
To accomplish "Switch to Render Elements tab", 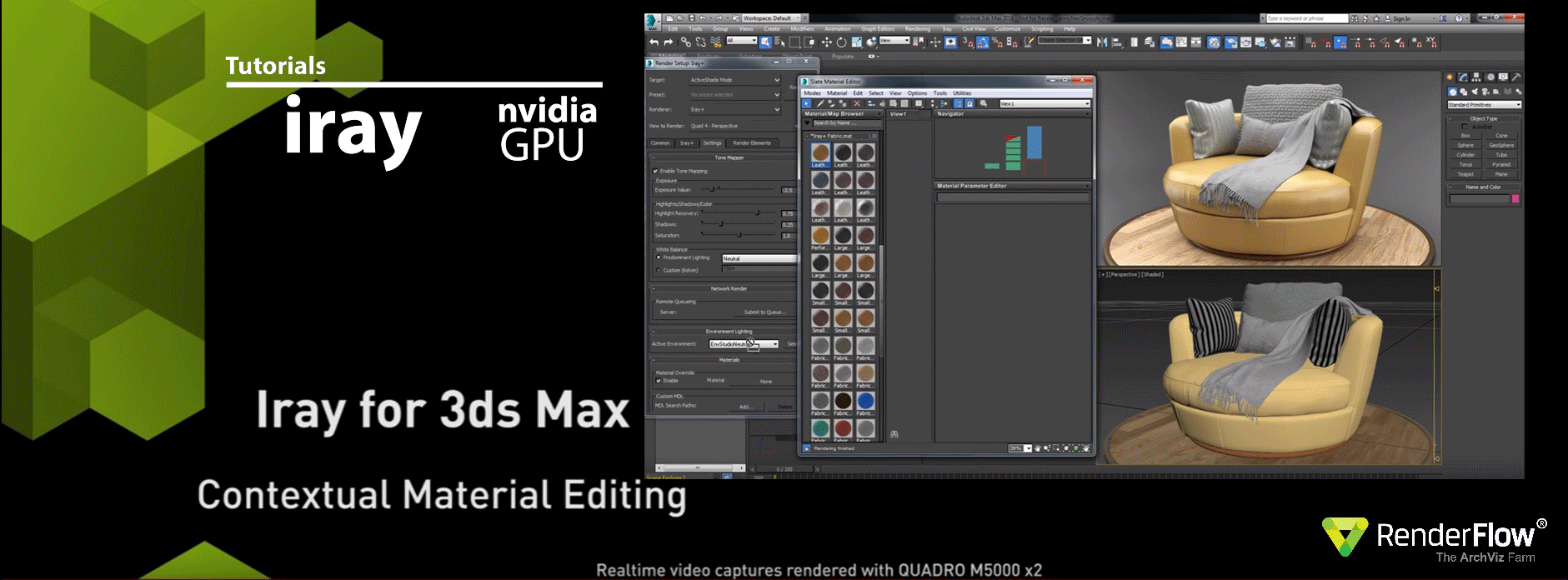I will coord(753,143).
